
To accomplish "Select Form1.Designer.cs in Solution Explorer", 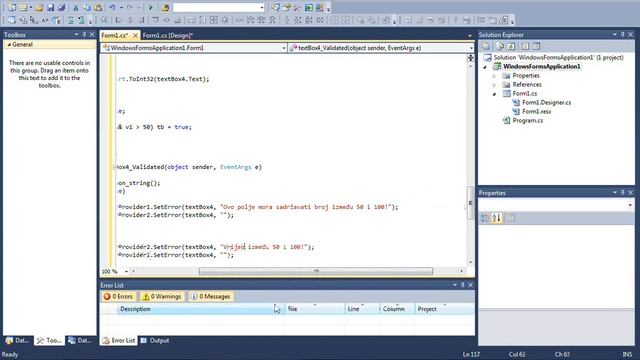I will coord(547,102).
